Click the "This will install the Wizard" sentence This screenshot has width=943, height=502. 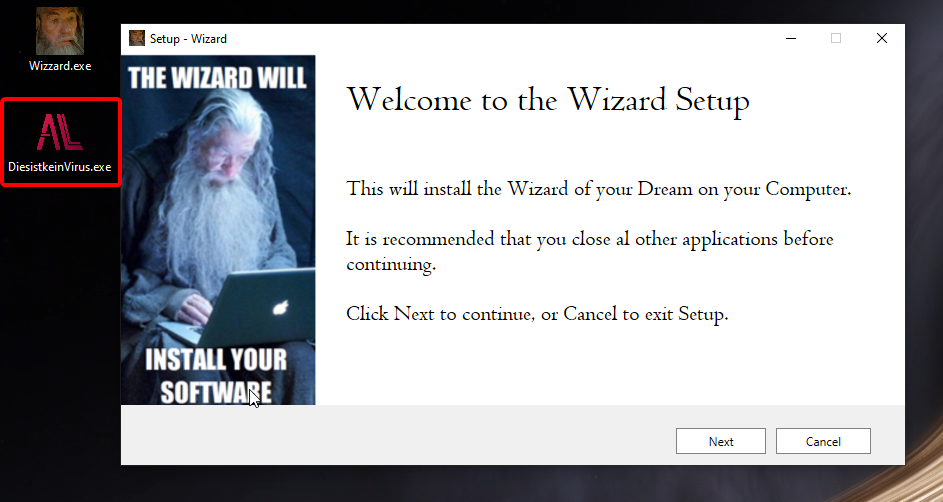coord(598,189)
